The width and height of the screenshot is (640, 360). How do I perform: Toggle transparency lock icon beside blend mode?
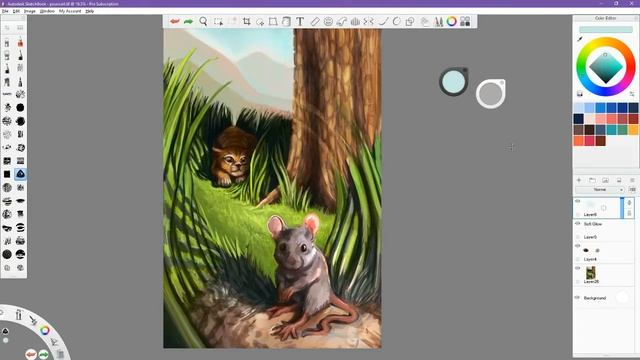coord(632,189)
